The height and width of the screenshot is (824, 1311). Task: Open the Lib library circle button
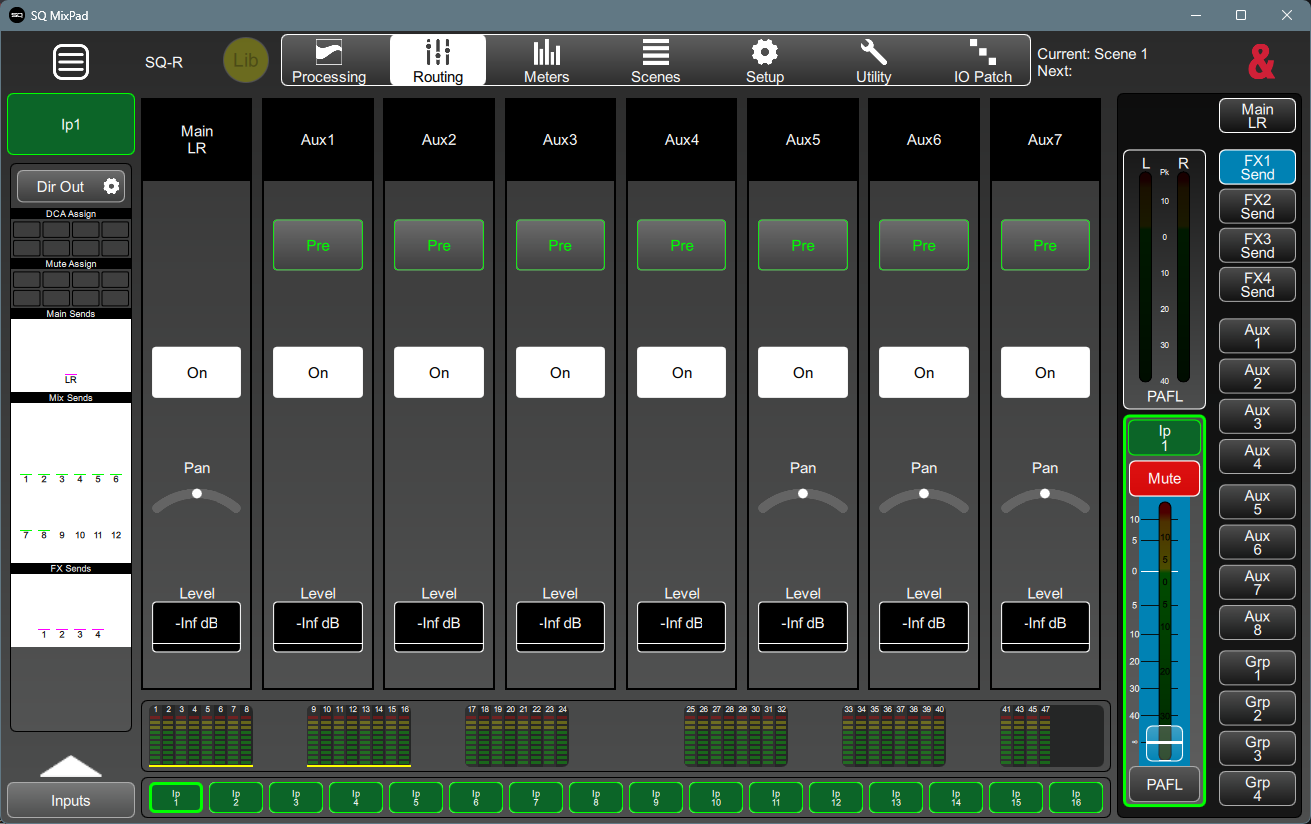click(x=245, y=60)
